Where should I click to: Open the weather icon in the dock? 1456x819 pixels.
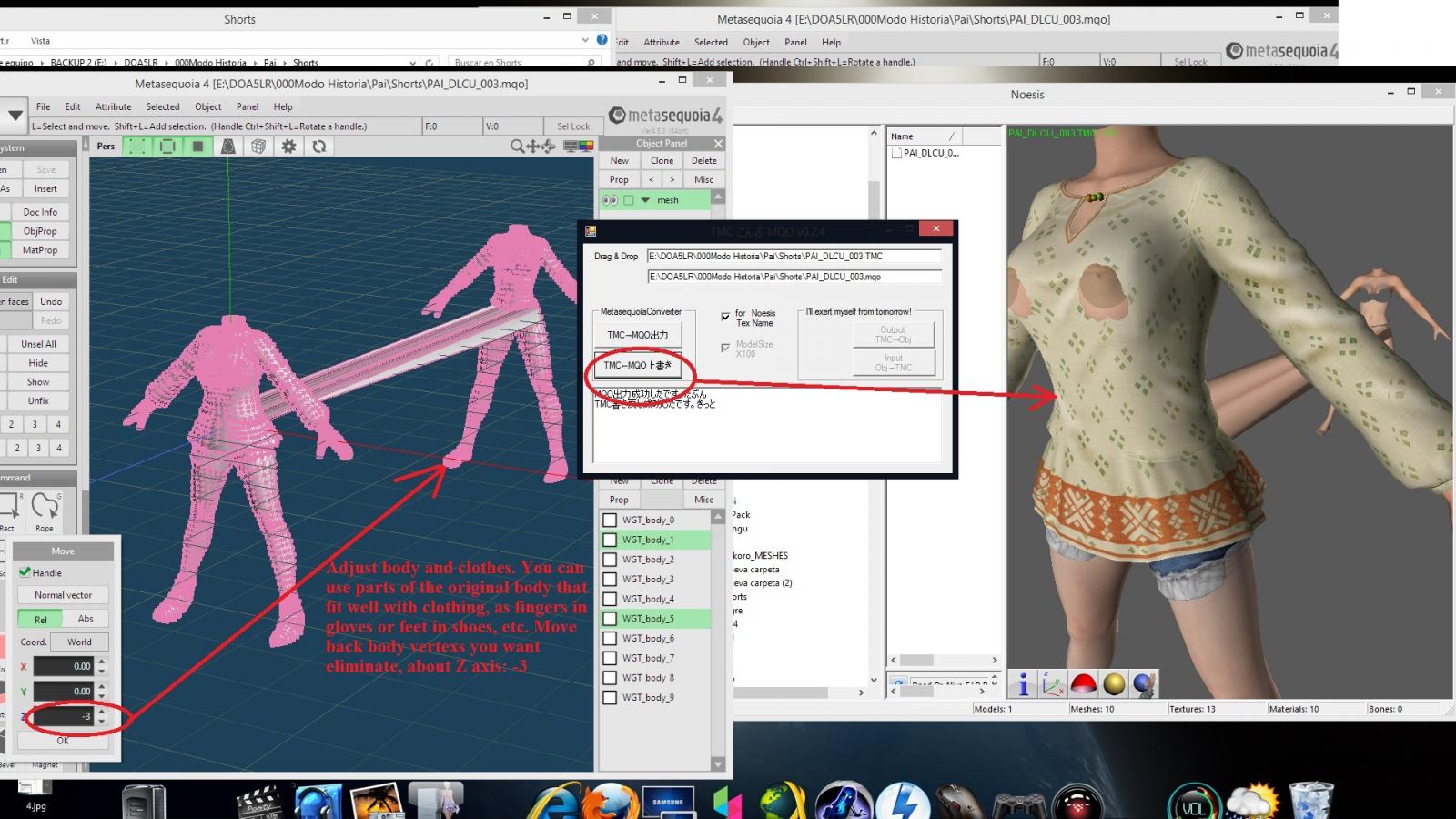[x=1253, y=801]
